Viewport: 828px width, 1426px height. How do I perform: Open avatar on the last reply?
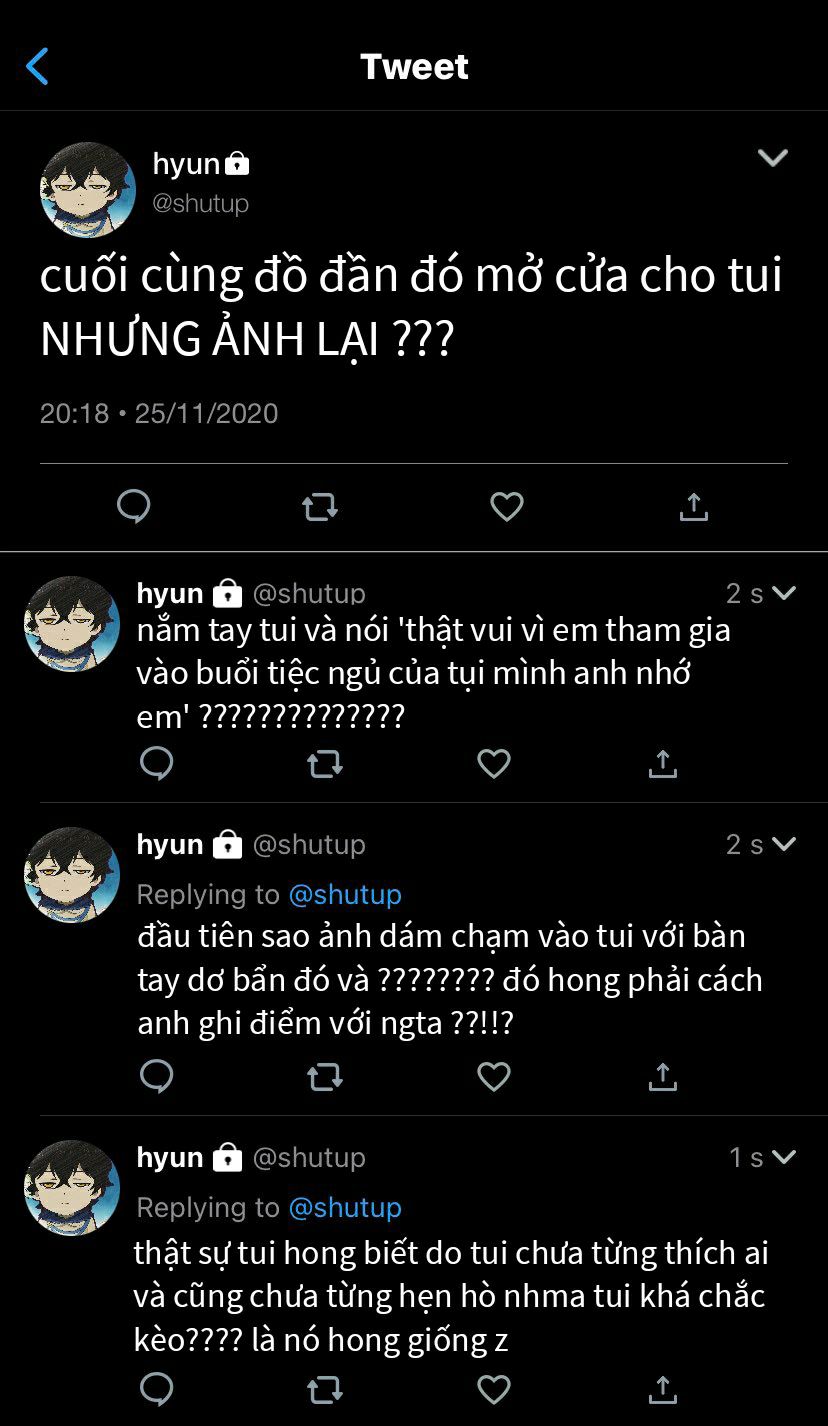[x=72, y=1188]
